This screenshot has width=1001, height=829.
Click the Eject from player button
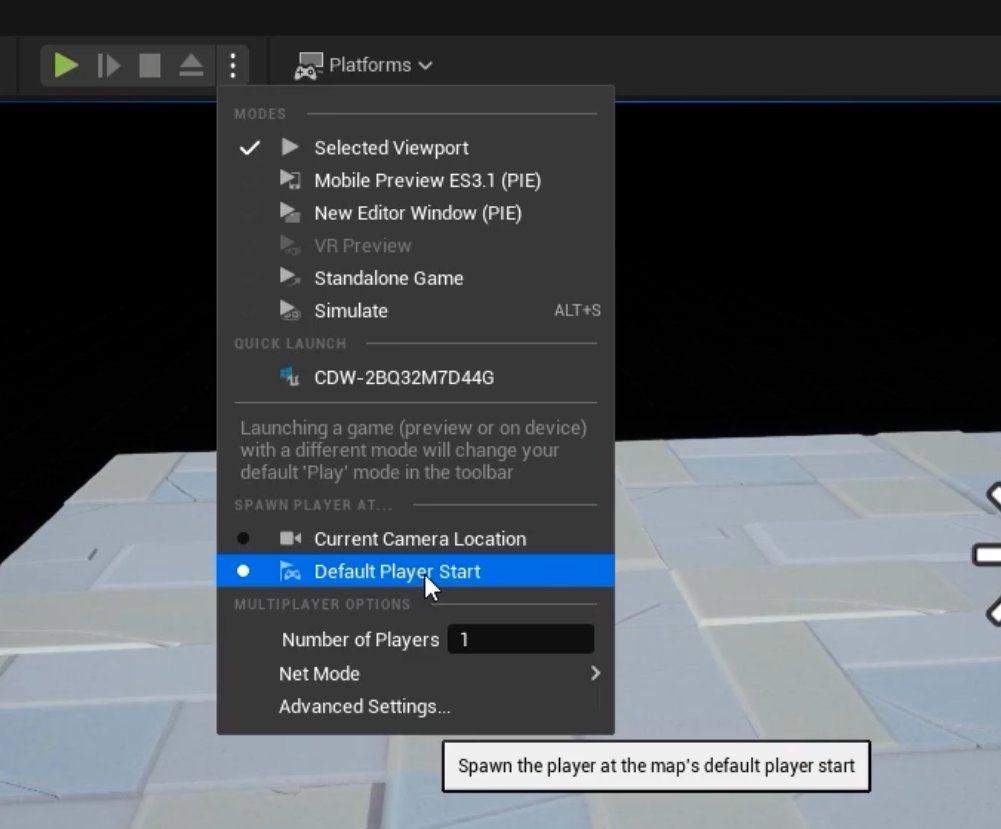pyautogui.click(x=191, y=65)
